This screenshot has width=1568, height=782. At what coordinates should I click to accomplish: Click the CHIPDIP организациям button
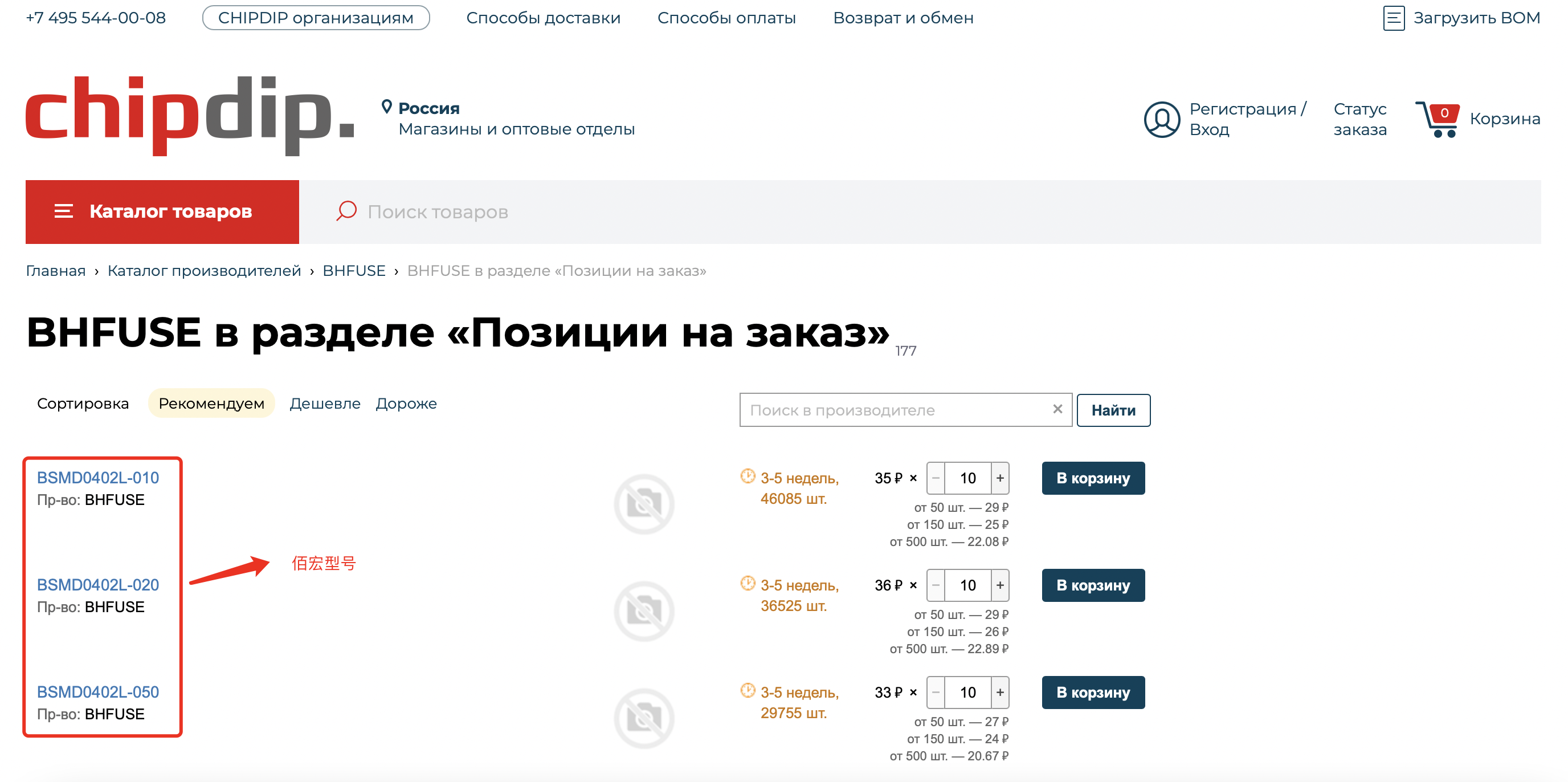(x=316, y=18)
